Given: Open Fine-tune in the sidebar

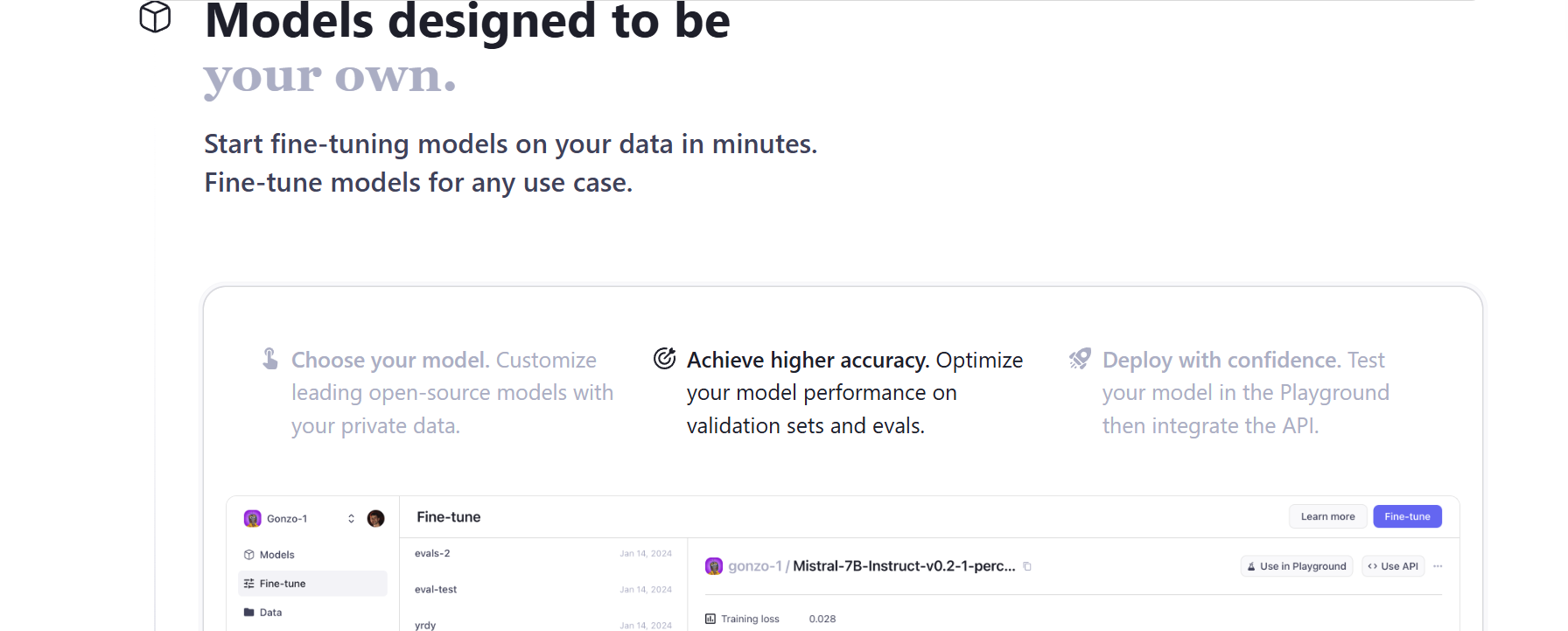Looking at the screenshot, I should coord(283,584).
